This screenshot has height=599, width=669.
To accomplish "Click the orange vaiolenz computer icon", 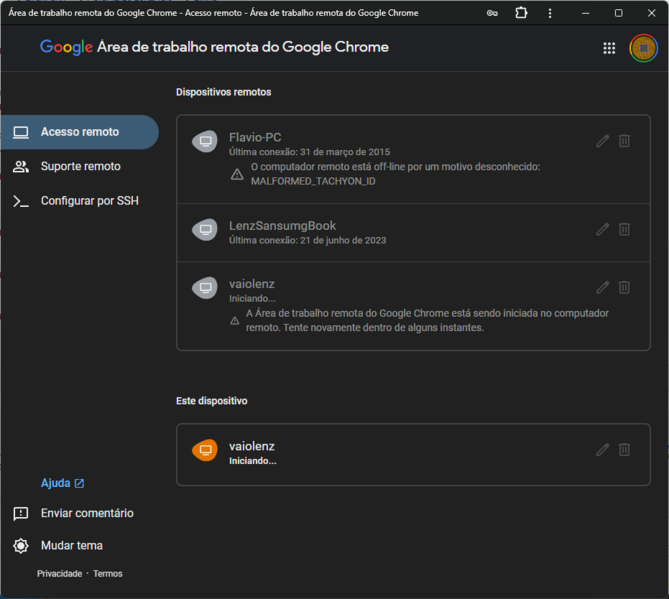I will [205, 450].
